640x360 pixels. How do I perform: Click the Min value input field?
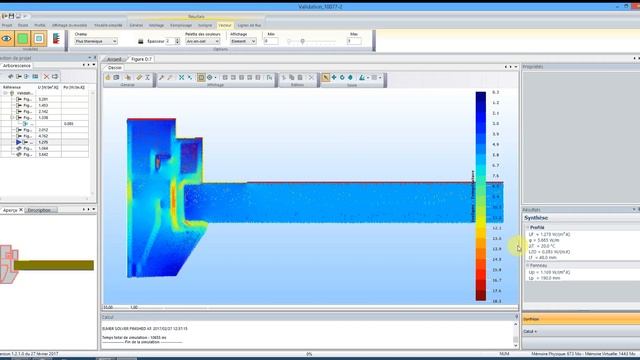tap(271, 41)
